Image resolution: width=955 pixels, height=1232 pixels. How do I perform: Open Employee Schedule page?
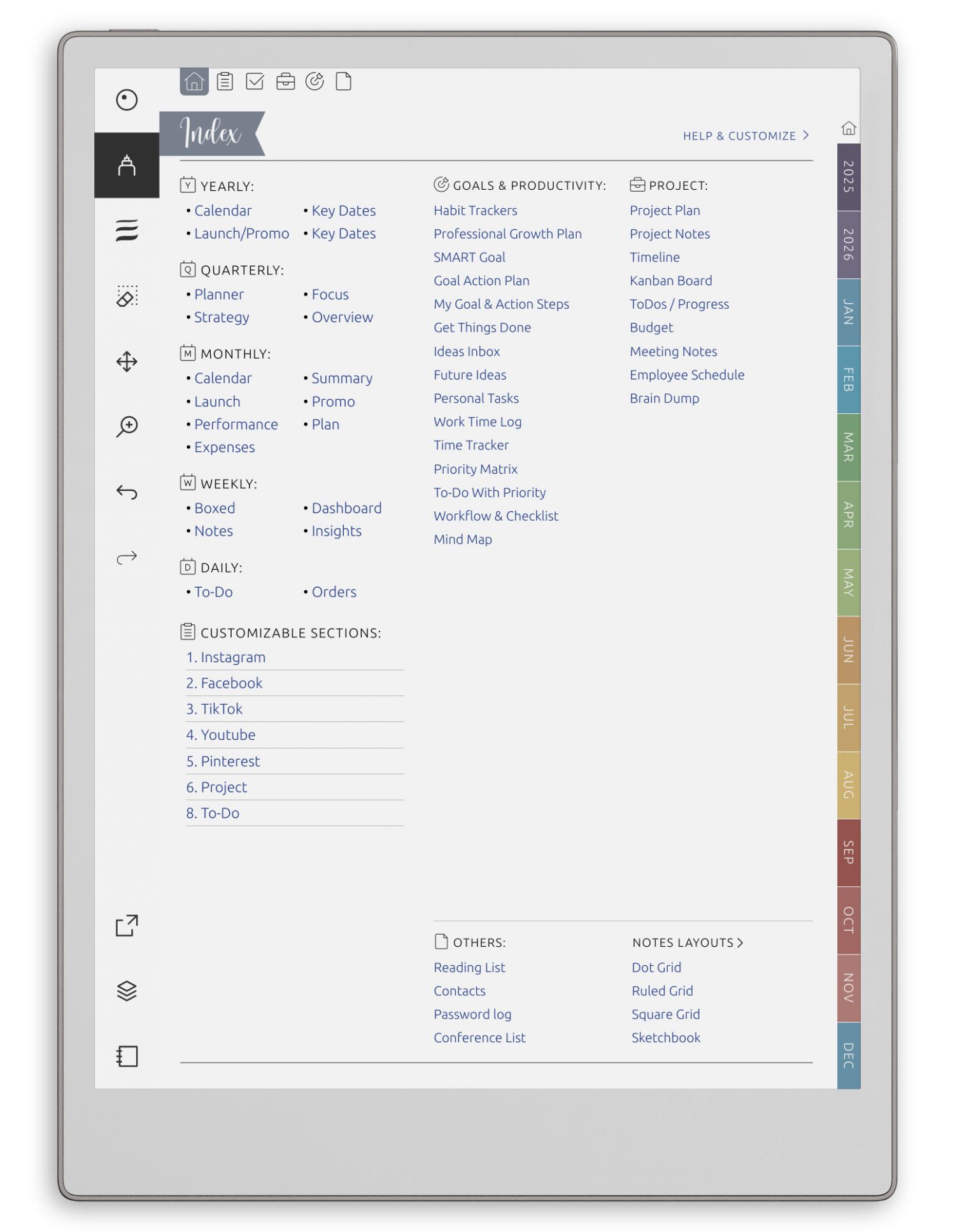point(687,375)
